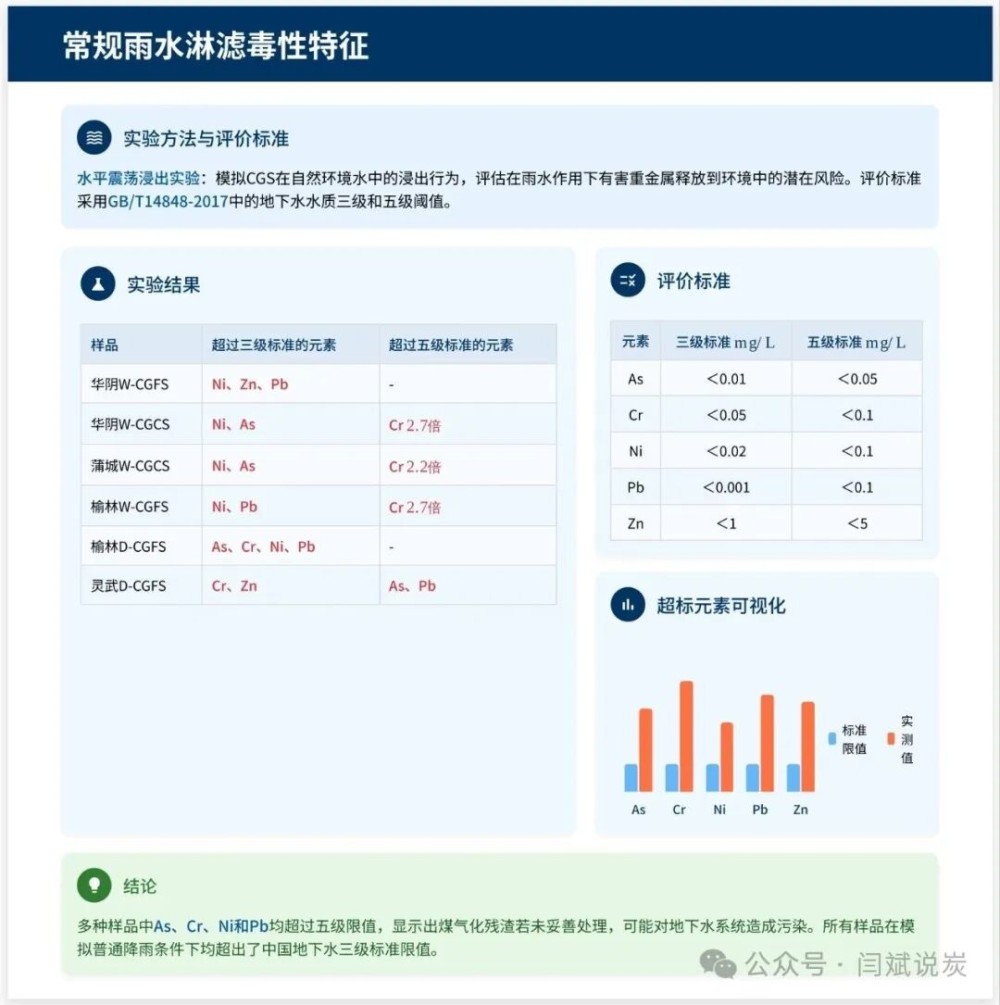Screen dimensions: 1000x1005
Task: Click the page title 常规雨水淋滤毒性特征
Action: [x=216, y=46]
